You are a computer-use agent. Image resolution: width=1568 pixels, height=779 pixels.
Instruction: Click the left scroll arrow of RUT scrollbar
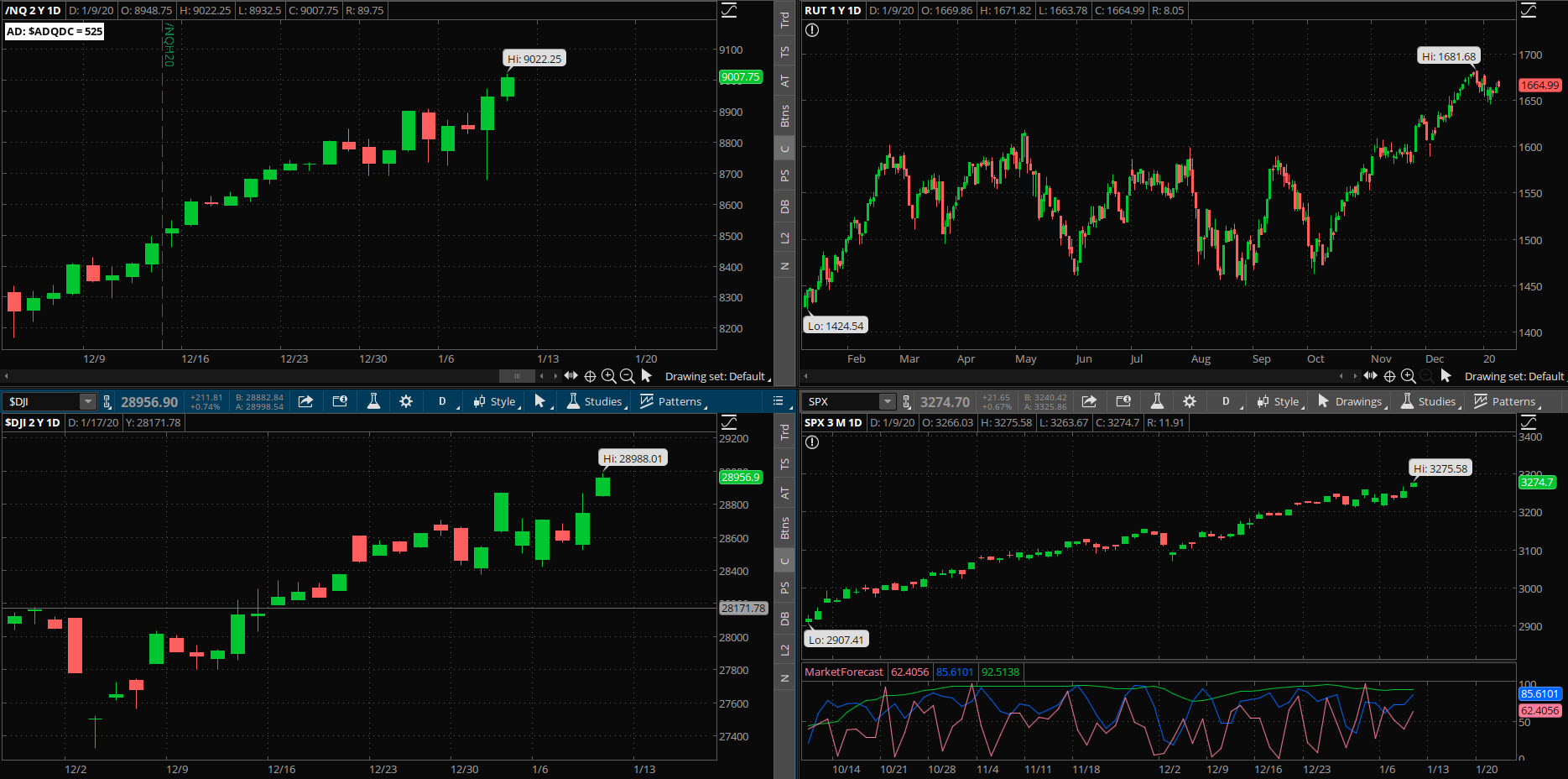(x=806, y=376)
